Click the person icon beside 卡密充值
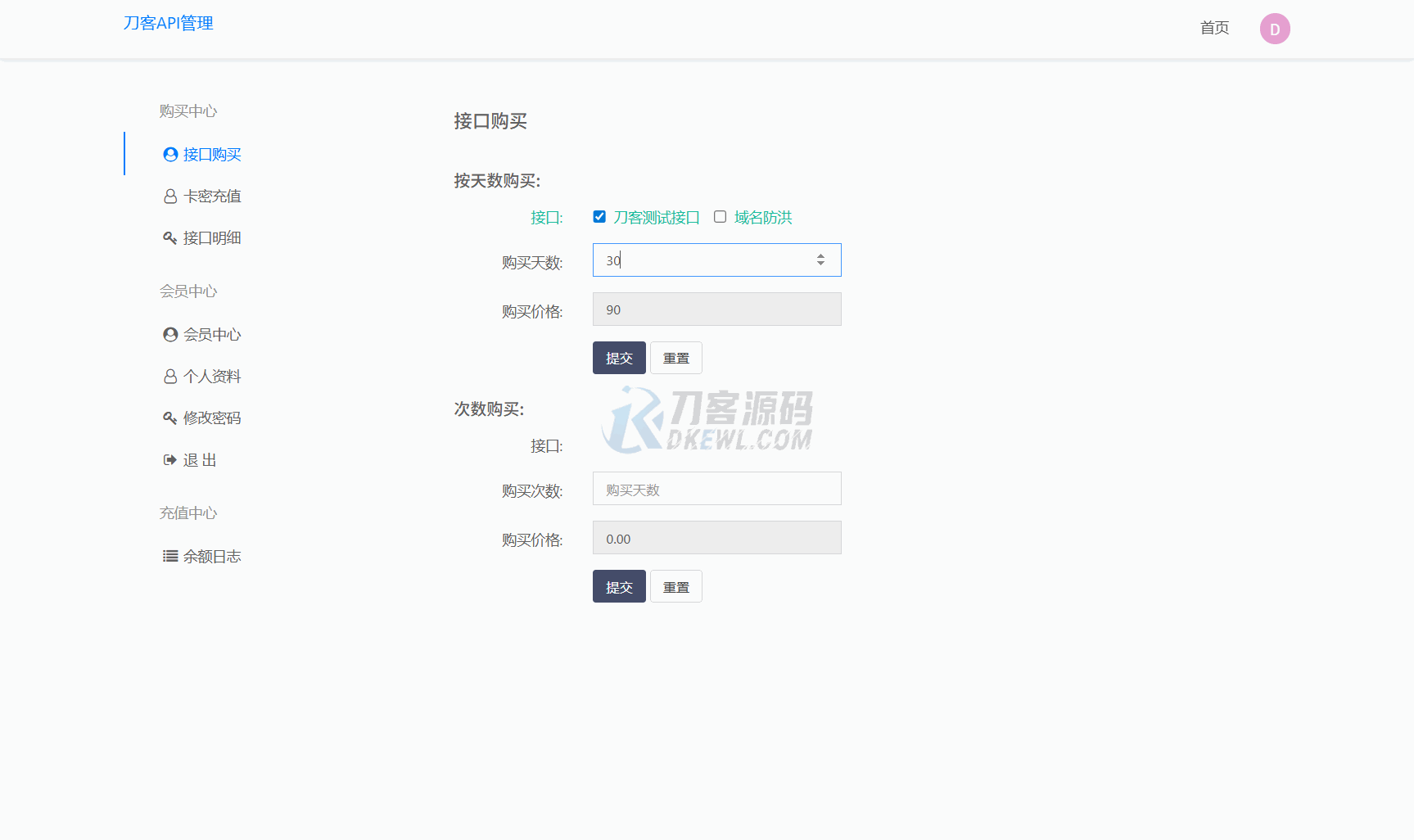 click(170, 196)
